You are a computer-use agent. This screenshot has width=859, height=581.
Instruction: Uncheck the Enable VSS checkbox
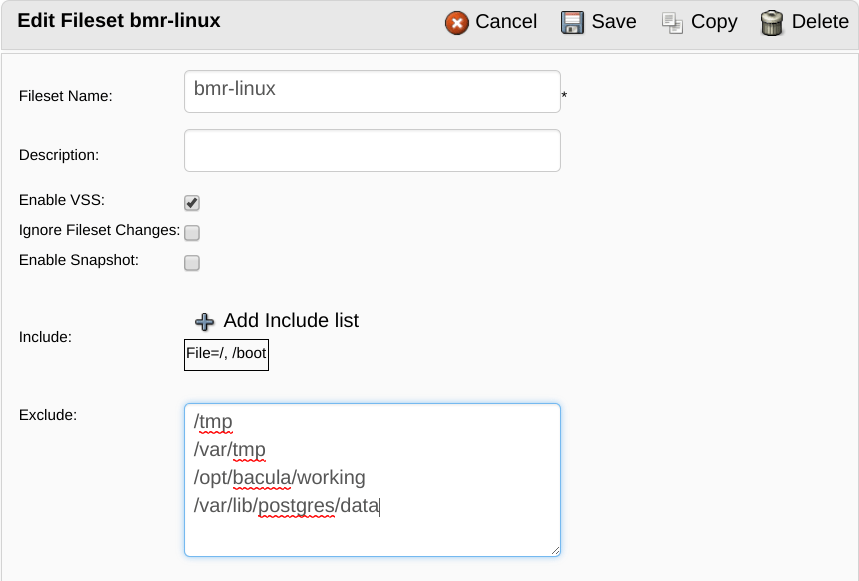coord(192,203)
